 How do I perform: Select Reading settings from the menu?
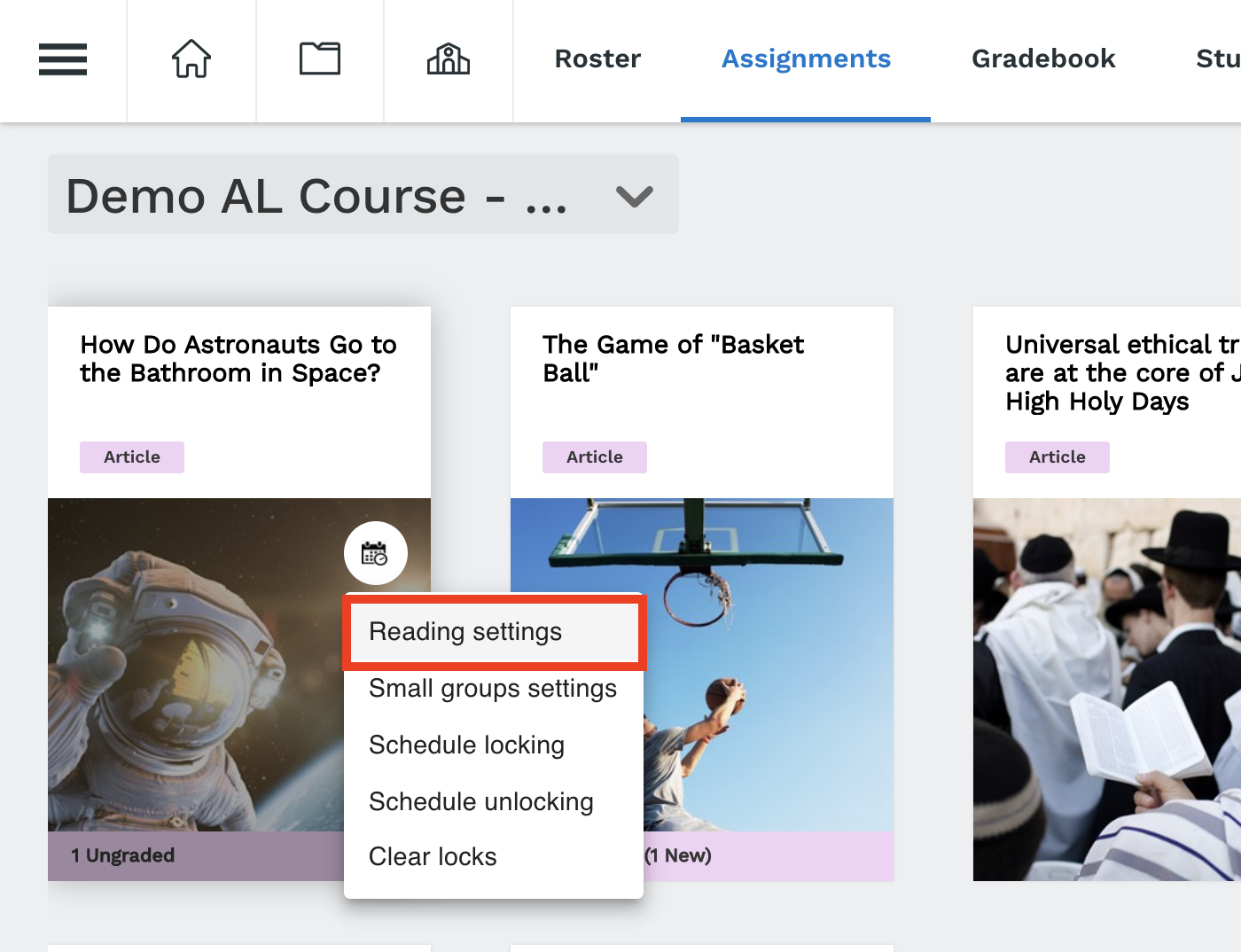[x=495, y=632]
